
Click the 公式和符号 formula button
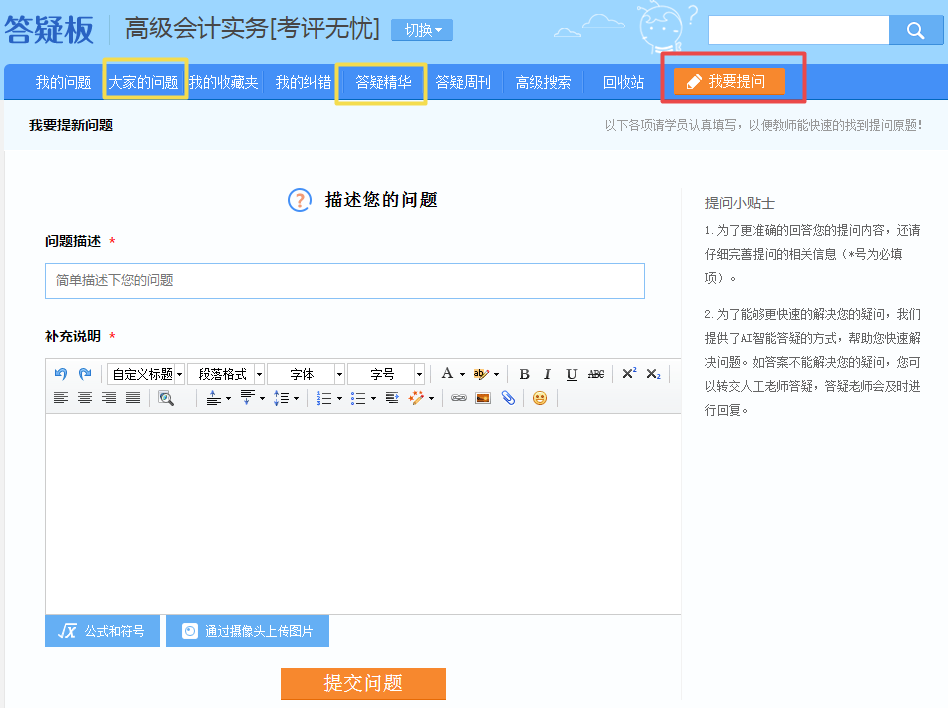tap(102, 631)
